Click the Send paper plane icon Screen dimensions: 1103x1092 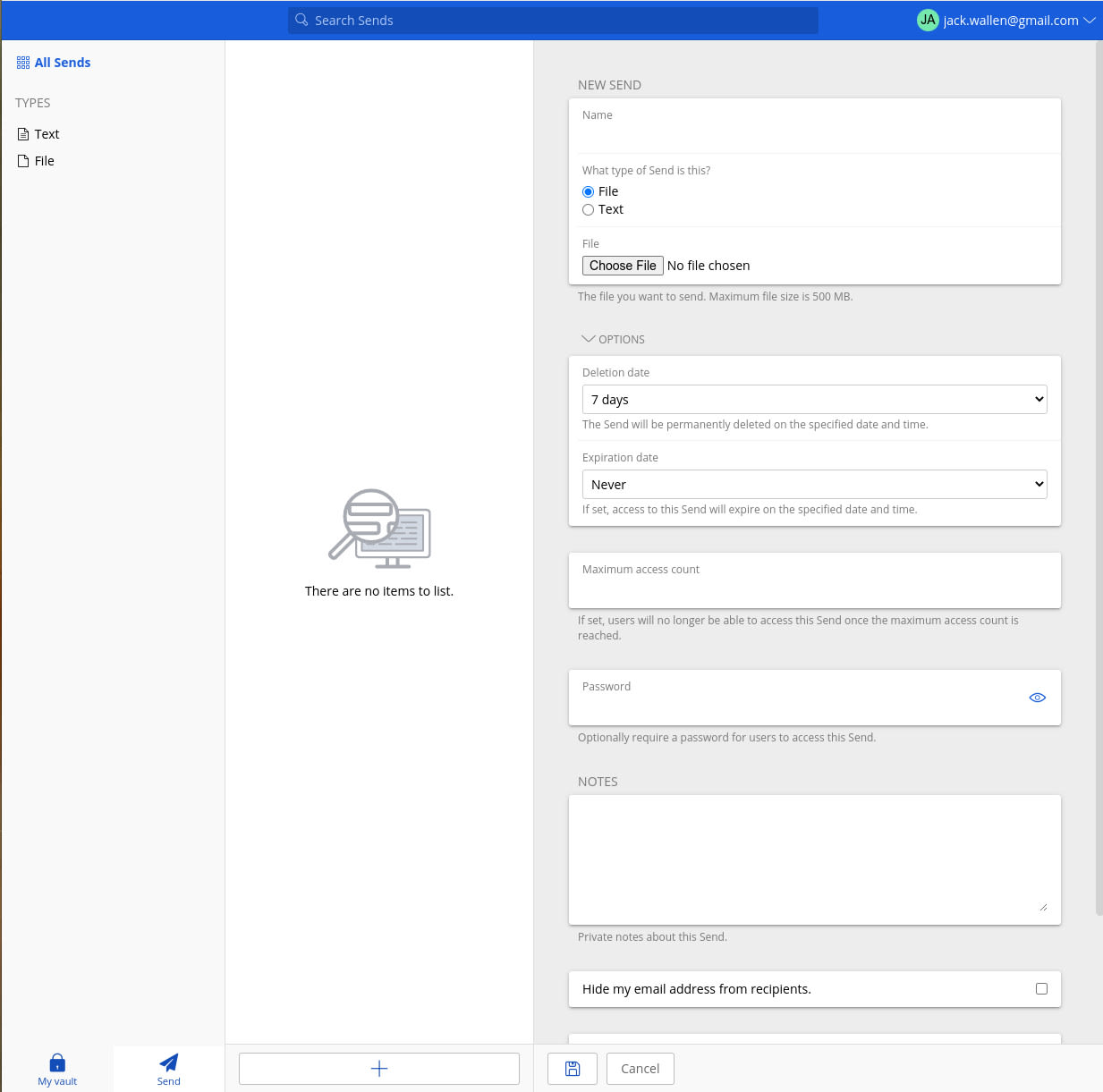(168, 1062)
